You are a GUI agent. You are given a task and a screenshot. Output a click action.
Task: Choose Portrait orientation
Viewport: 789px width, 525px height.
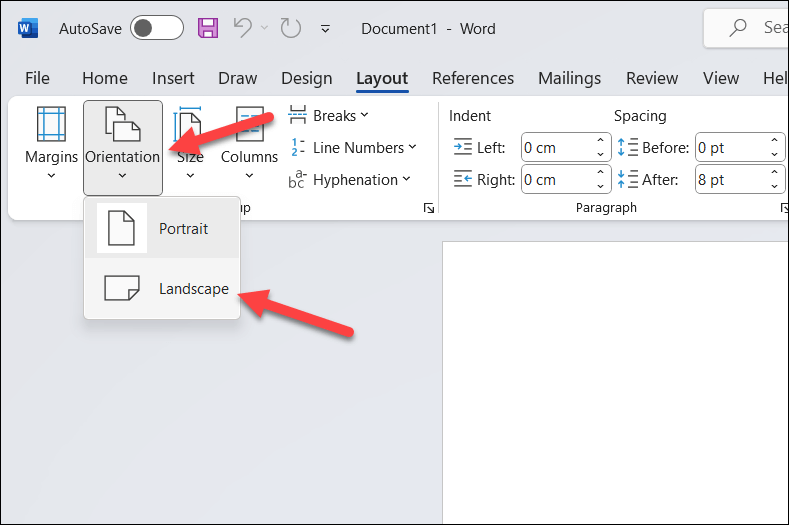[x=162, y=228]
